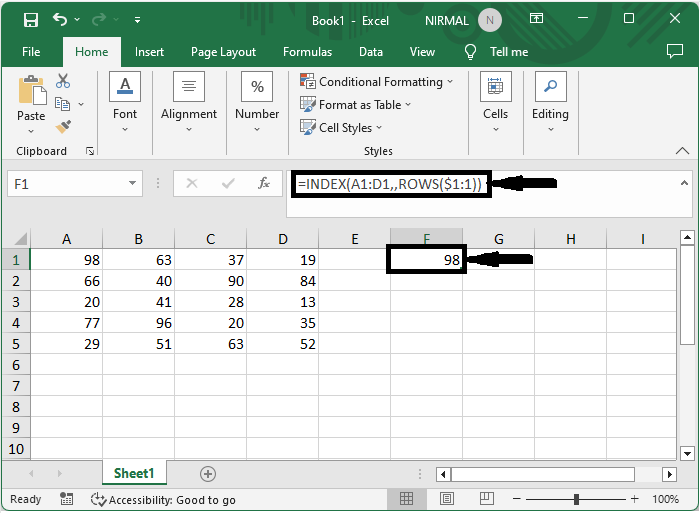This screenshot has height=513, width=700.
Task: Select row 3 header
Action: [x=16, y=302]
